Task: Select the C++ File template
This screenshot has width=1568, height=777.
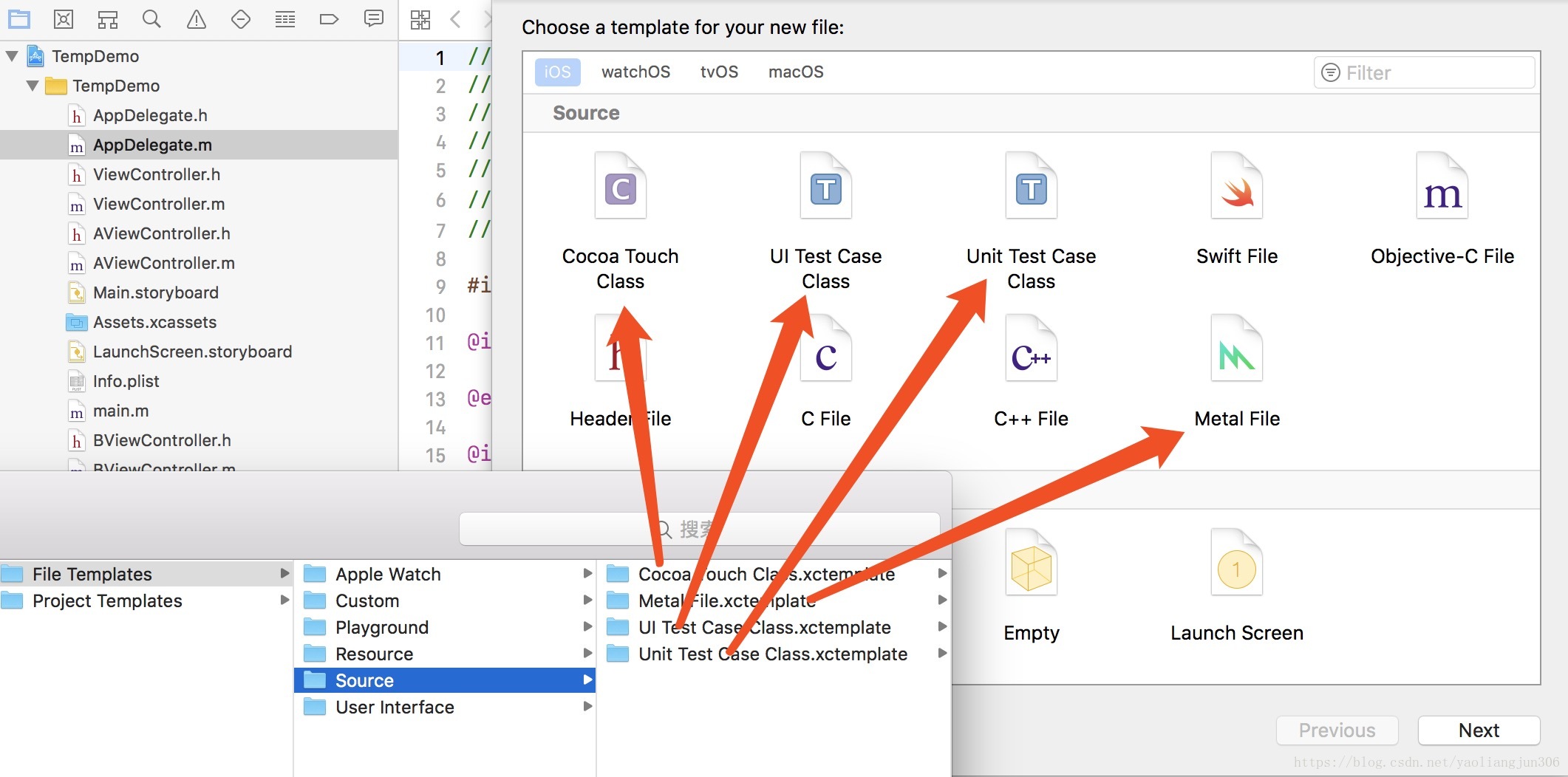Action: point(1032,372)
